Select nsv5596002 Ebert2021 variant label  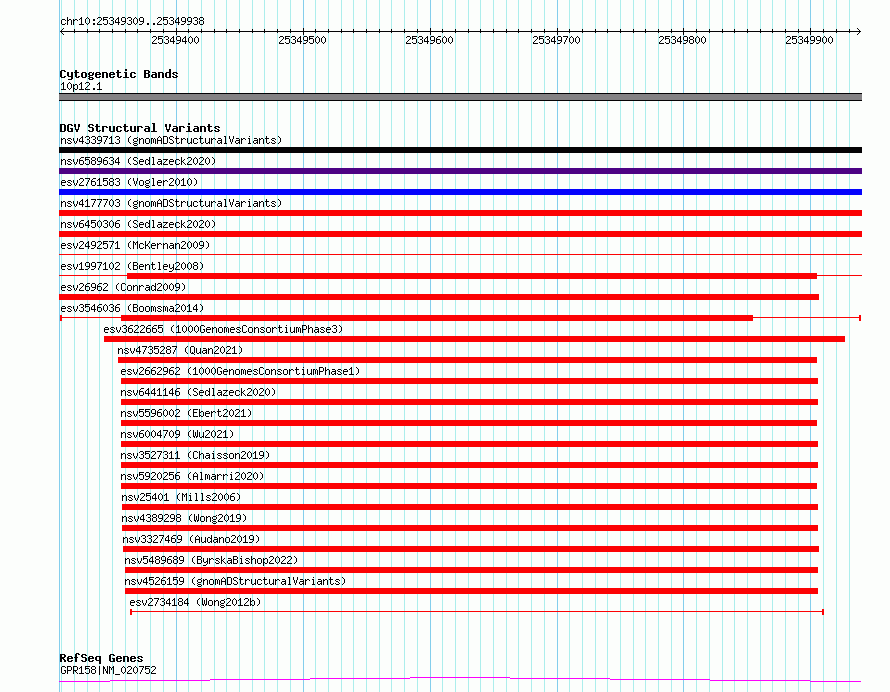pos(186,413)
